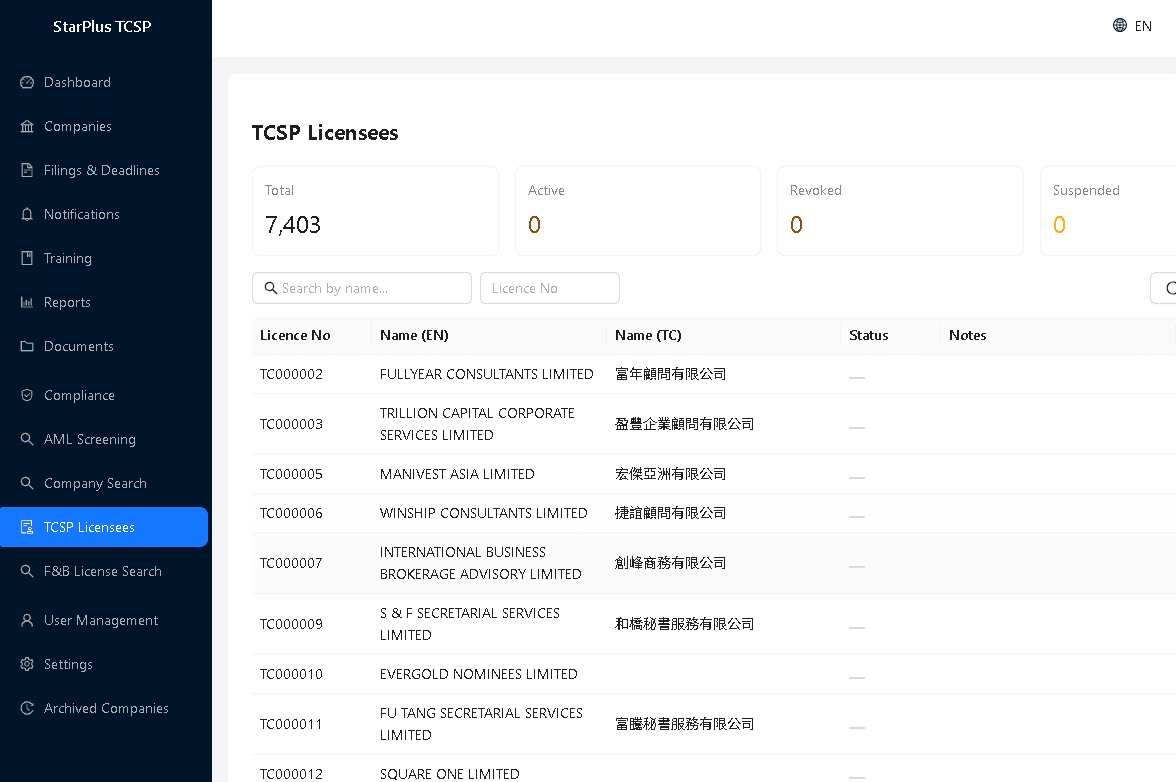Click the Dashboard gauge icon
The height and width of the screenshot is (782, 1176).
(x=27, y=82)
